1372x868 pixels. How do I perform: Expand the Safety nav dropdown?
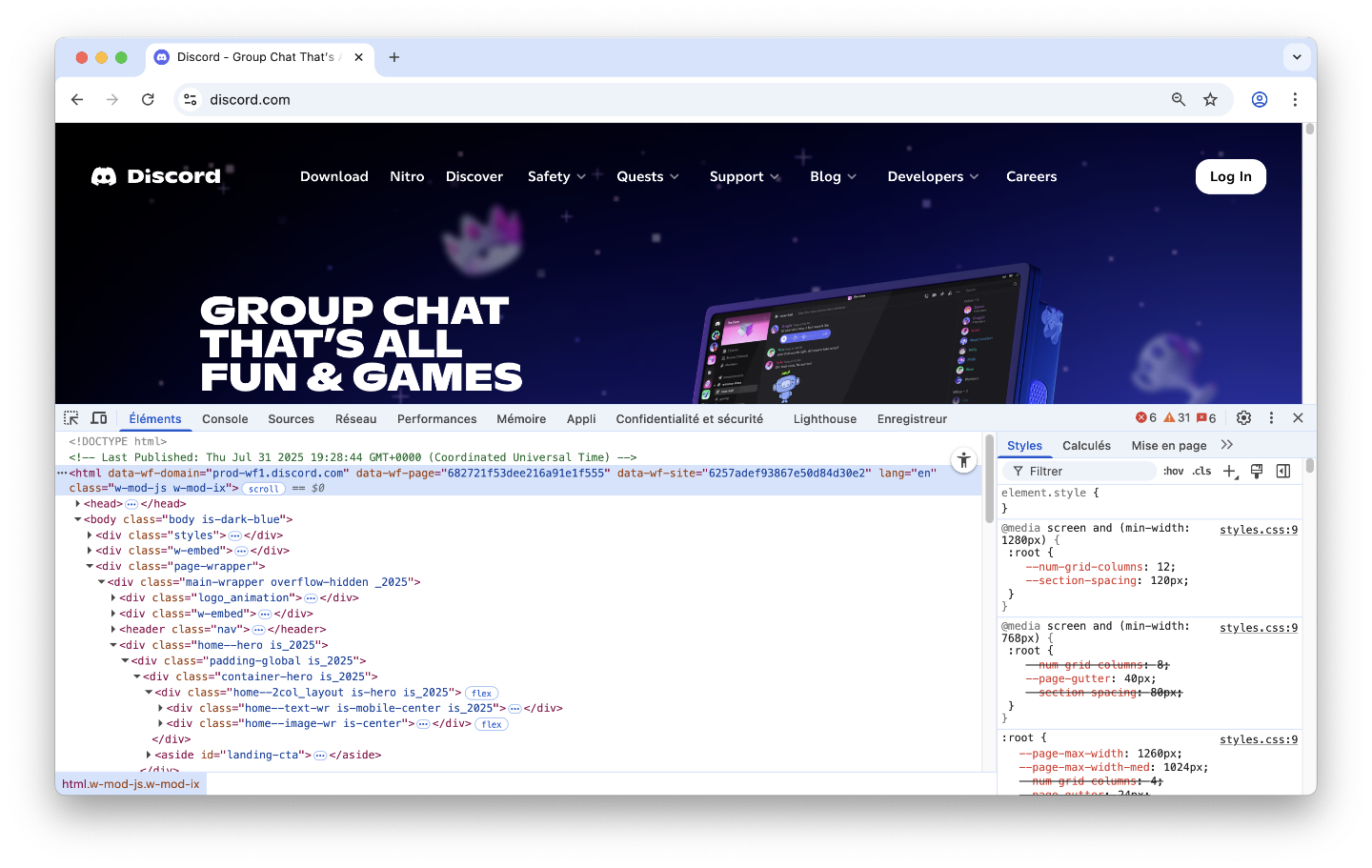557,176
